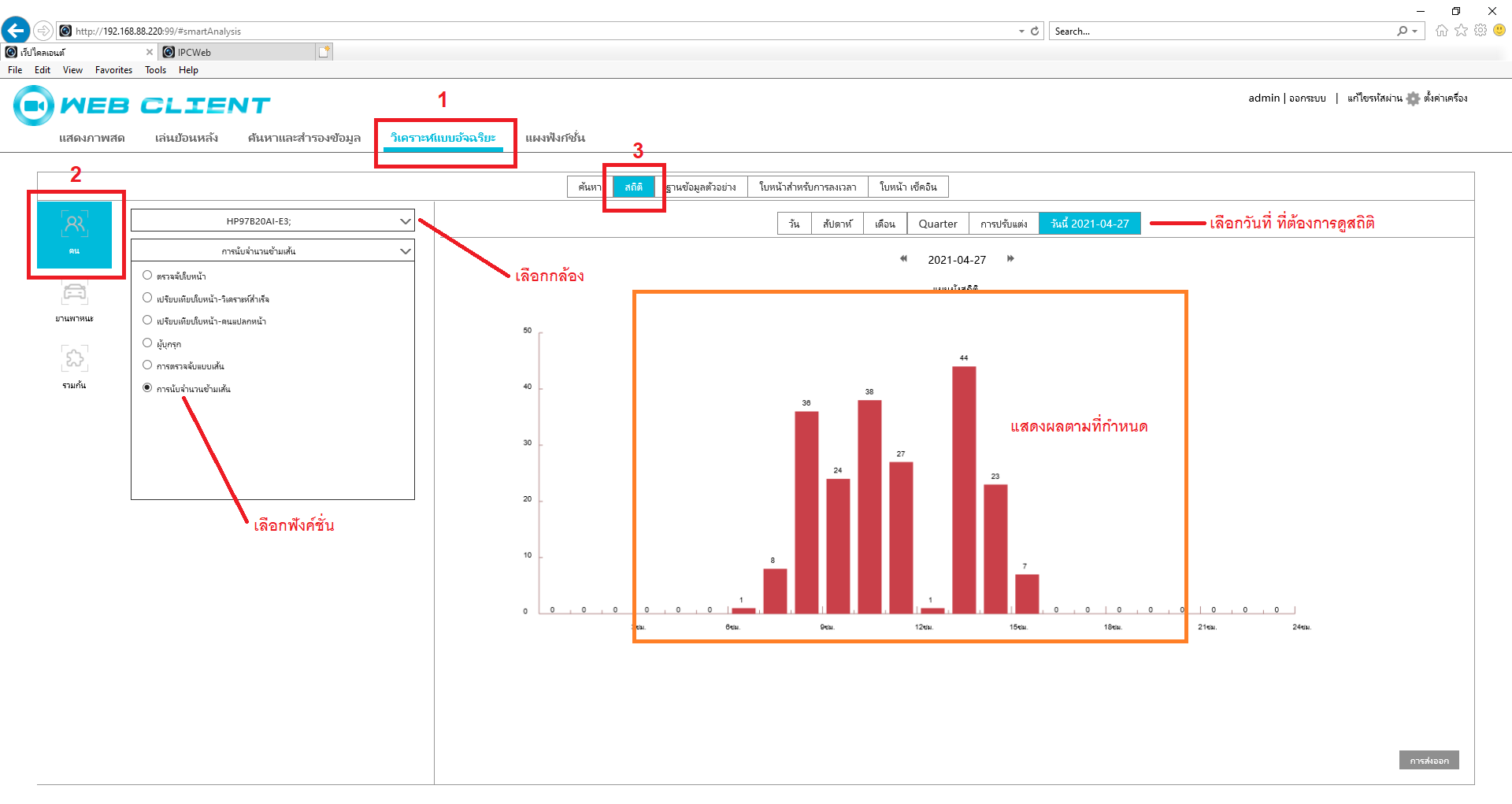The image size is (1512, 804).
Task: Click the tallest red bar labeled 44
Action: 964,488
